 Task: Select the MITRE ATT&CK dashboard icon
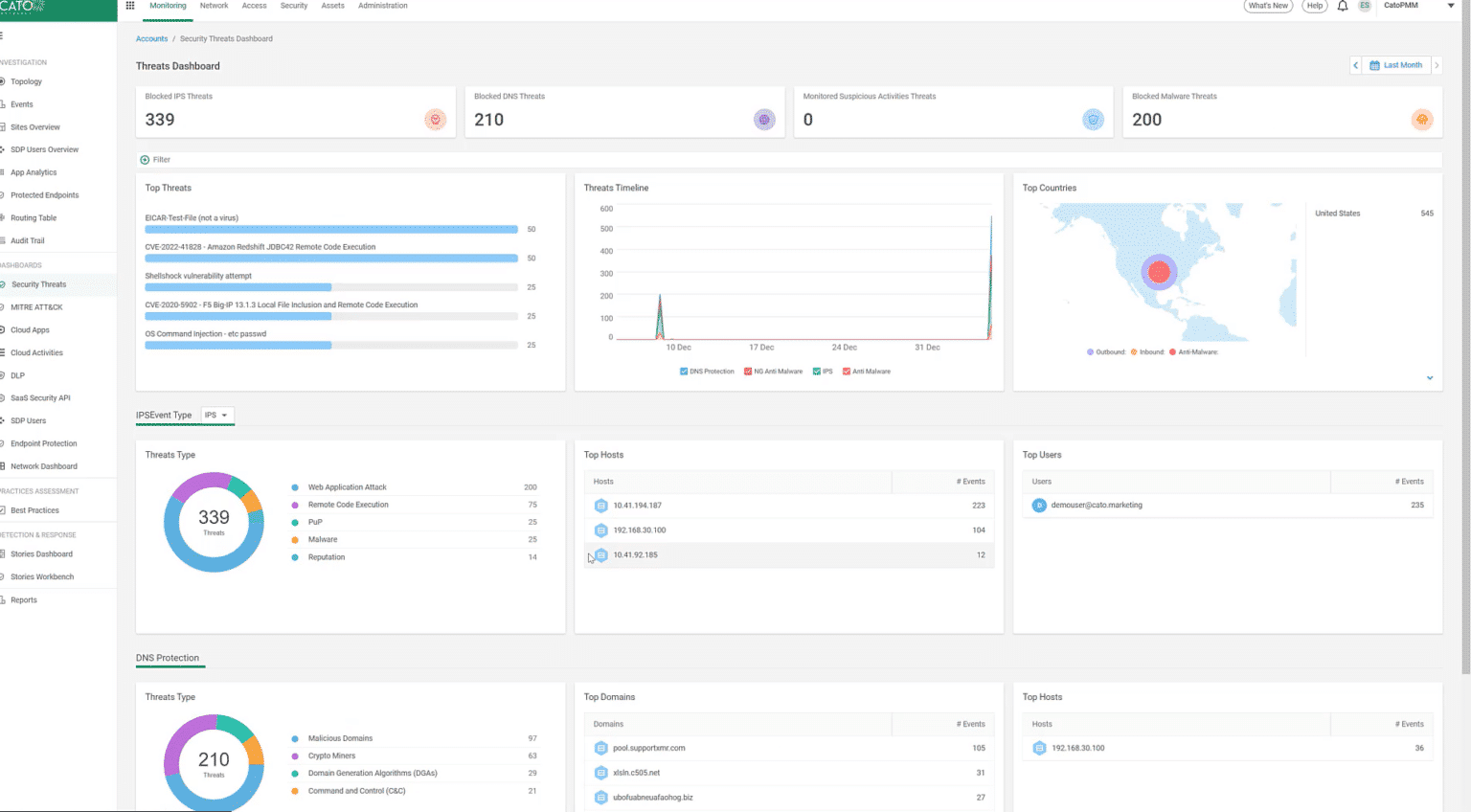pos(36,306)
